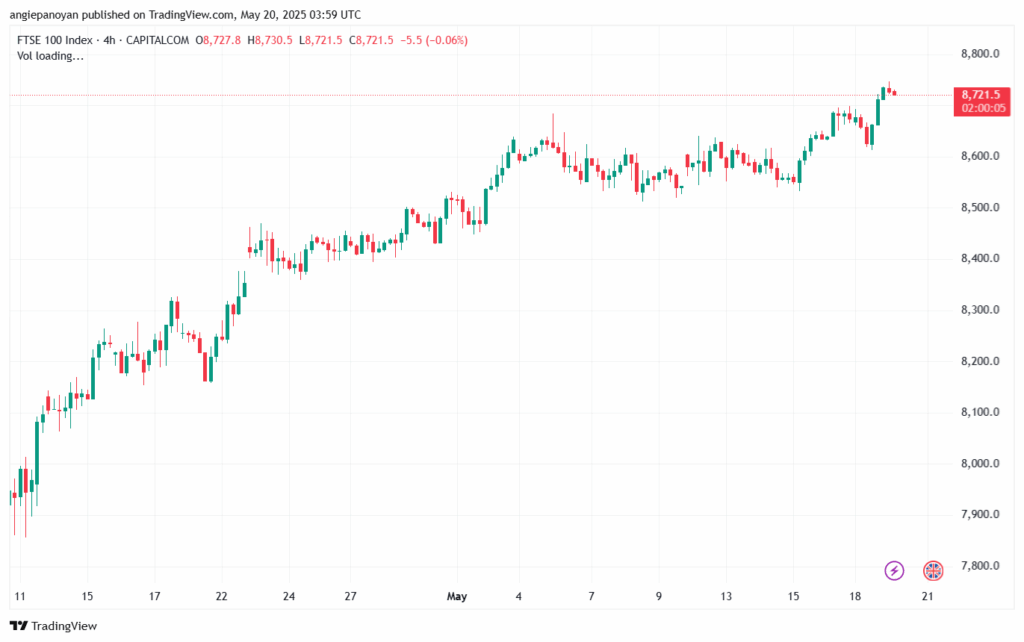Click the TradingView logo
The height and width of the screenshot is (642, 1024).
[54, 626]
